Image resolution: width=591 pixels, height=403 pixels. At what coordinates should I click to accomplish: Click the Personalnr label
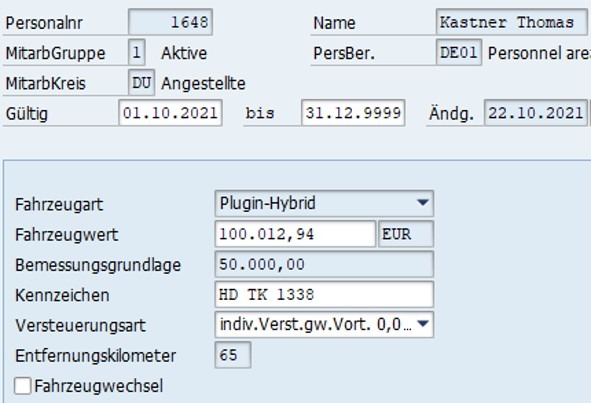pos(44,23)
